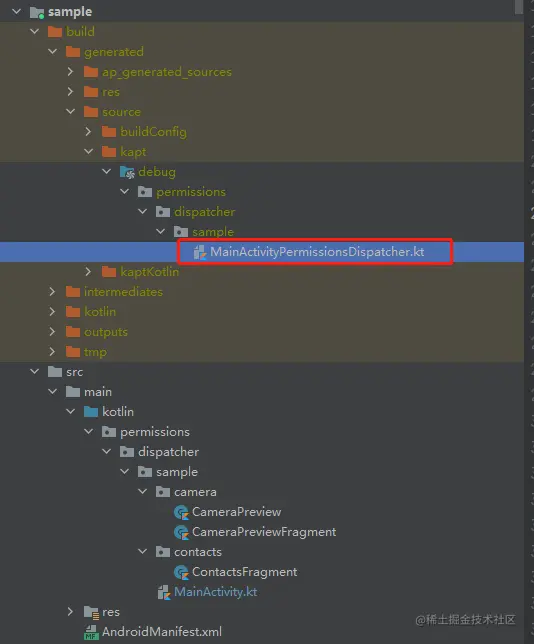Expand the ap_generated_sources folder

[x=71, y=71]
